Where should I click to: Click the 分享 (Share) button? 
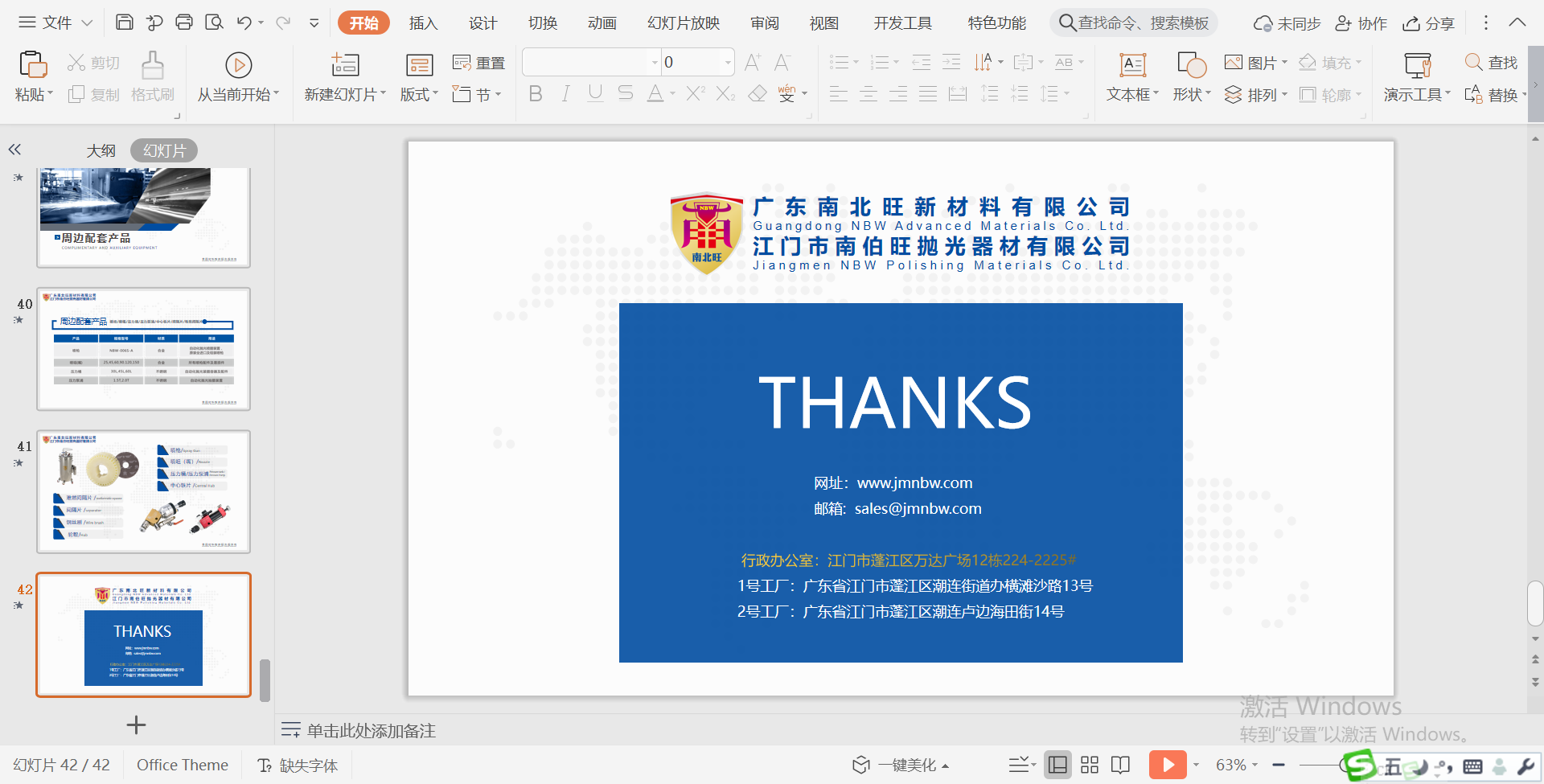pos(1428,23)
